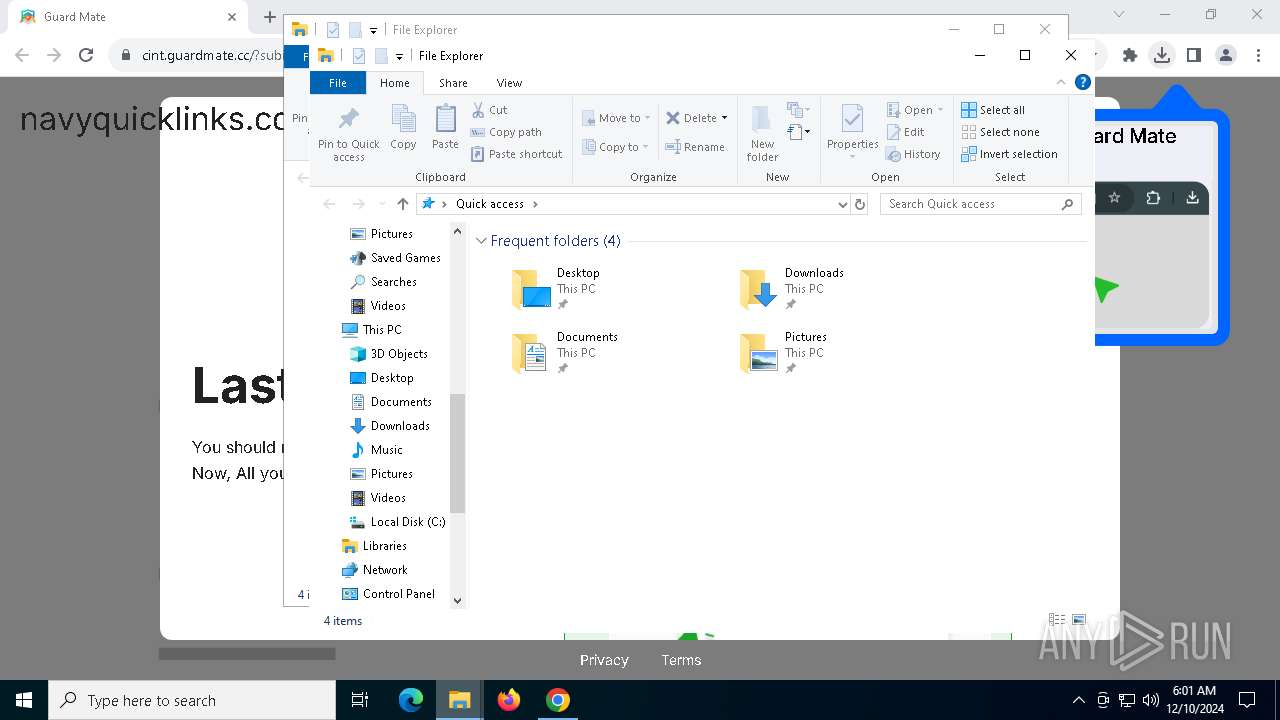Click navigation pane scroll down arrow
The image size is (1280, 720).
tap(458, 601)
